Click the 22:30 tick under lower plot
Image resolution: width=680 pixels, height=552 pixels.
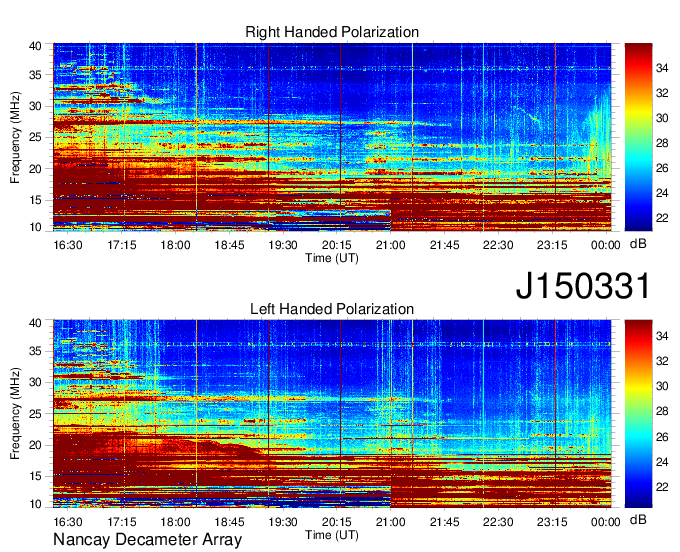(498, 522)
